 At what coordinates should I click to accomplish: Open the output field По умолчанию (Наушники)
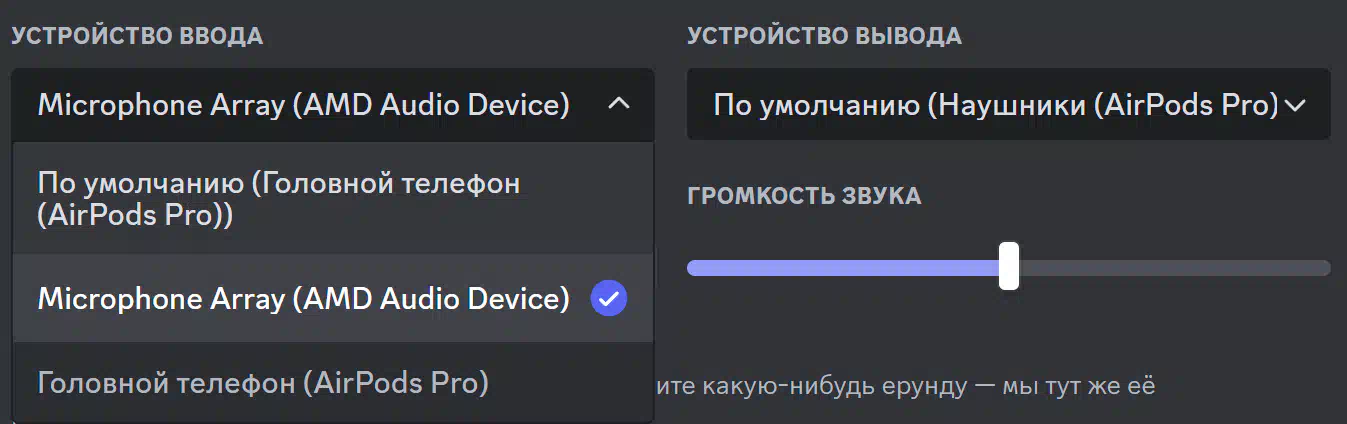tap(1008, 104)
